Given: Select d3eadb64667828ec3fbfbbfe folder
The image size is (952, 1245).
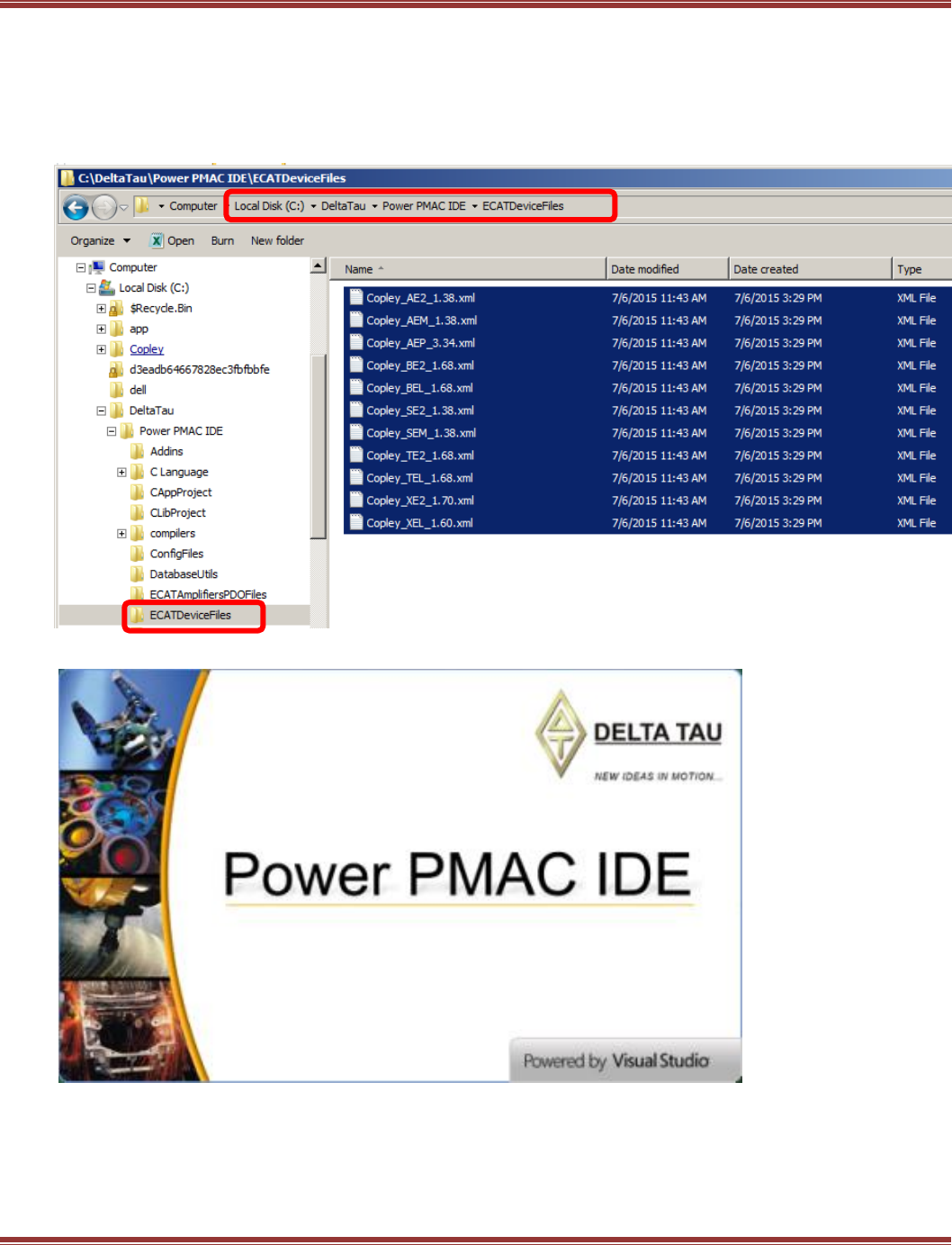Looking at the screenshot, I should click(x=199, y=370).
